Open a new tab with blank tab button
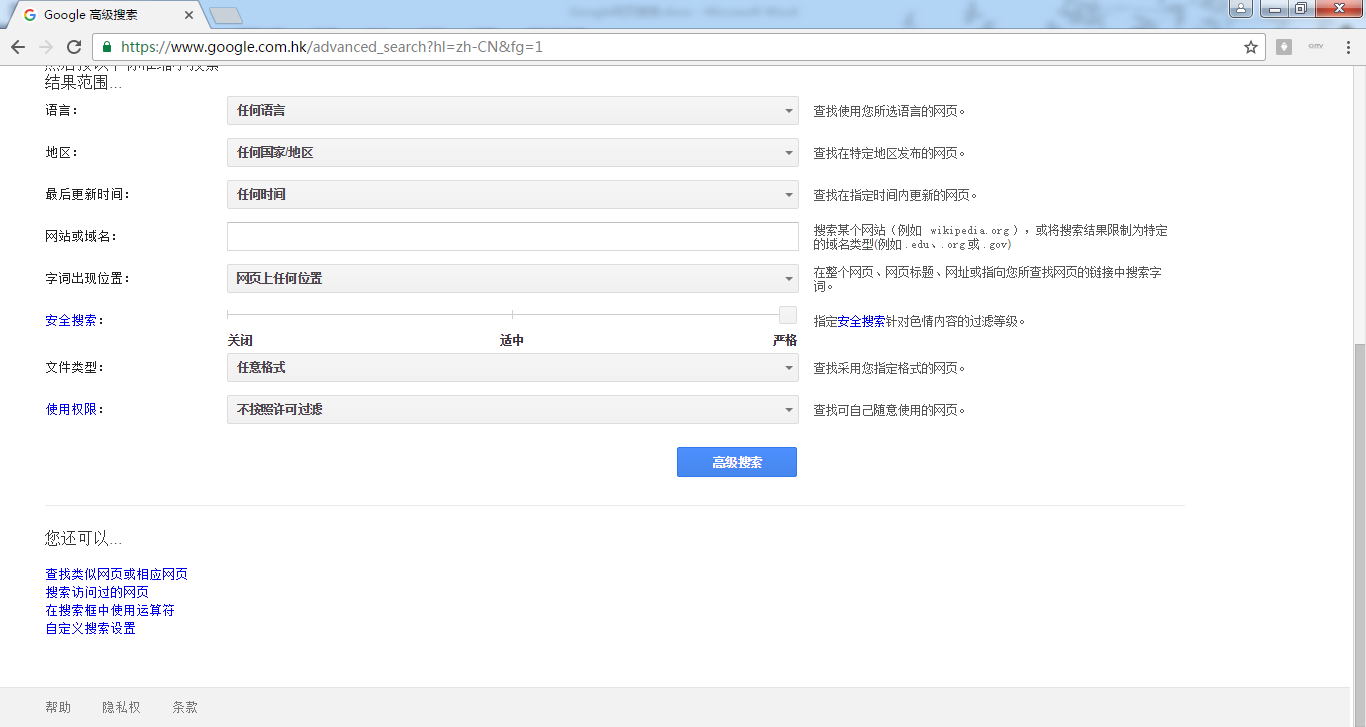This screenshot has width=1366, height=727. point(226,15)
